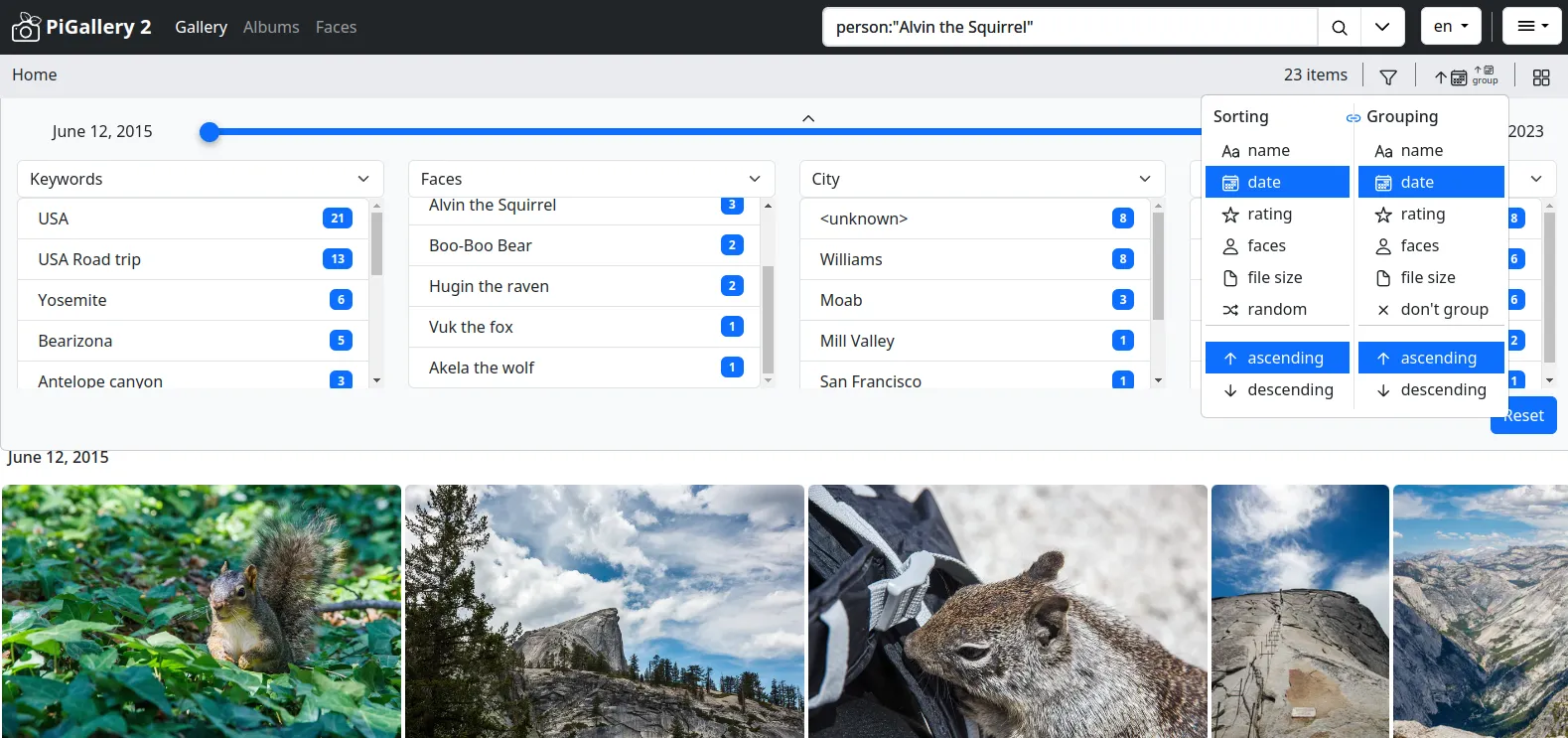This screenshot has width=1568, height=738.
Task: Expand the search options dropdown arrow
Action: pyautogui.click(x=1382, y=27)
